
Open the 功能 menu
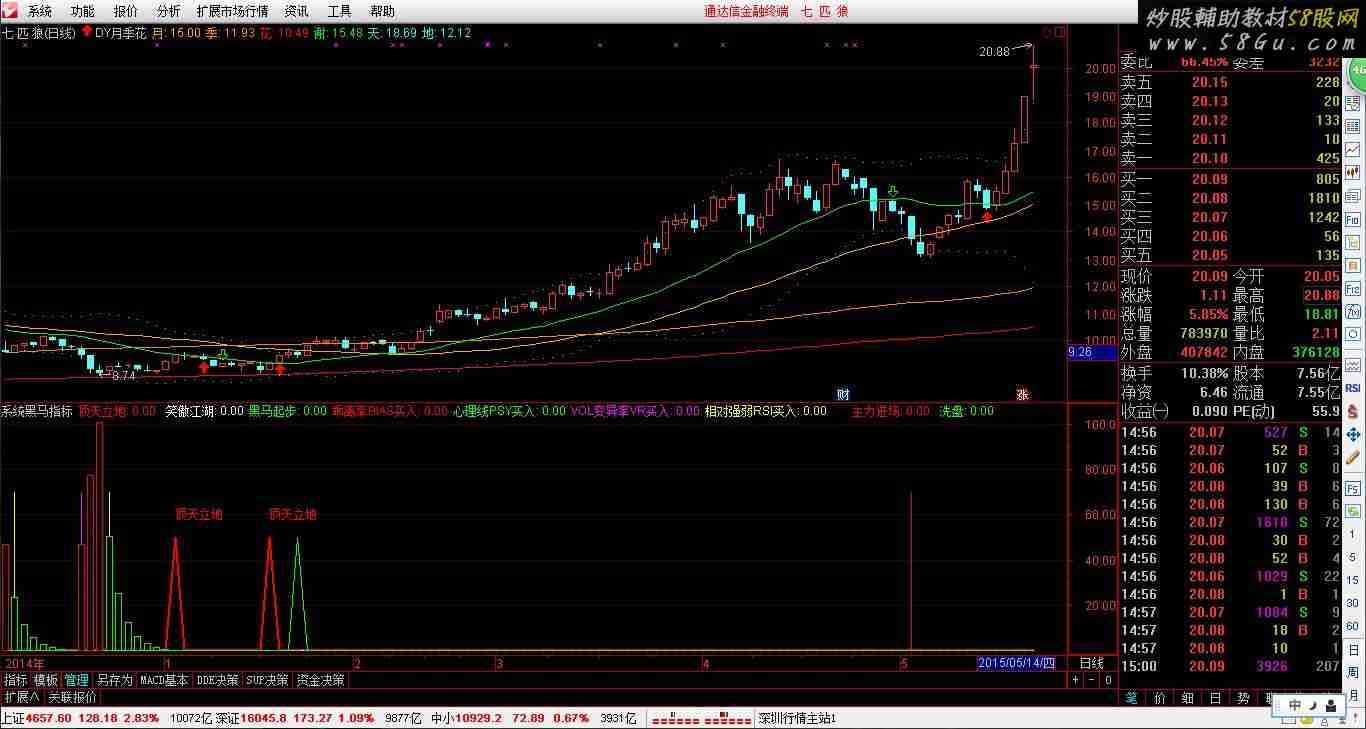[82, 12]
